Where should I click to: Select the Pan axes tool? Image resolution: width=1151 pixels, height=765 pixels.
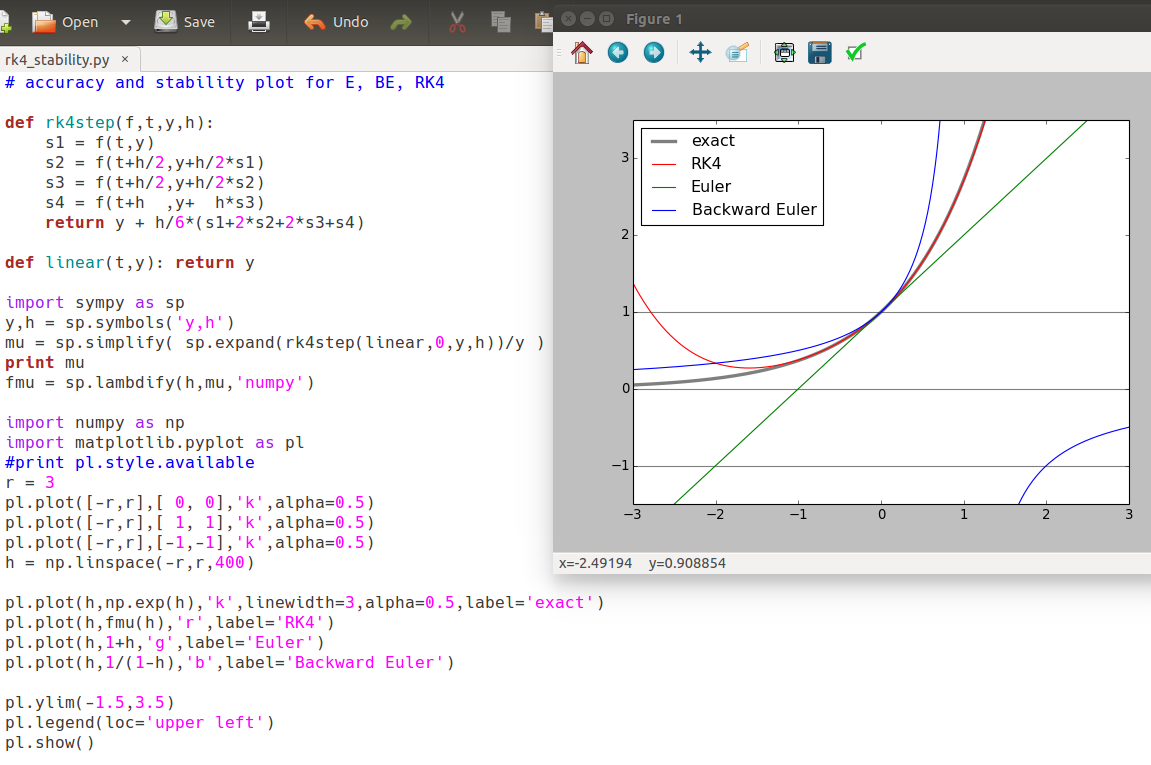point(700,52)
